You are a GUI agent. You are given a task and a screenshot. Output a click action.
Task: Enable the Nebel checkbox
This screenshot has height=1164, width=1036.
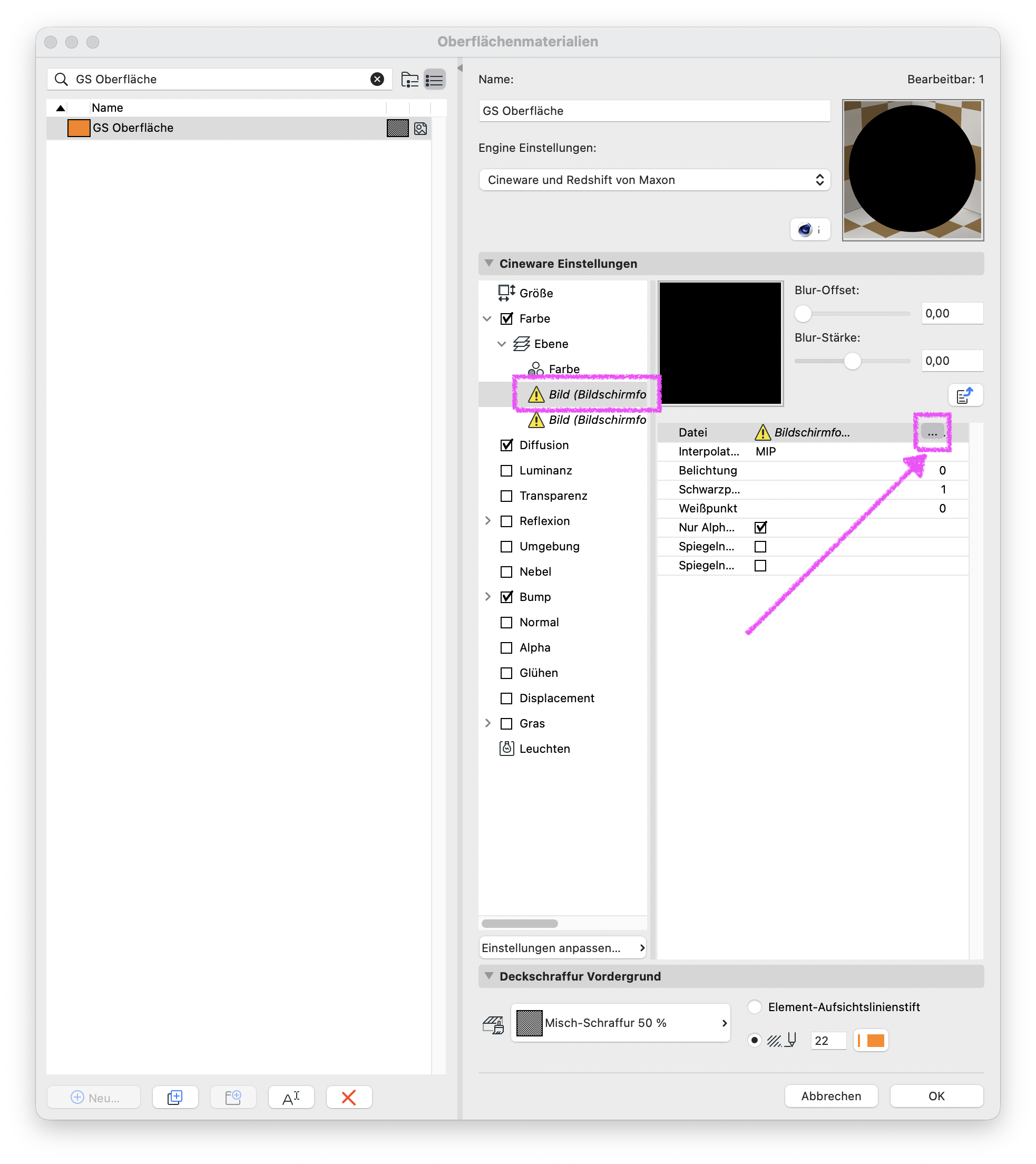coord(506,571)
